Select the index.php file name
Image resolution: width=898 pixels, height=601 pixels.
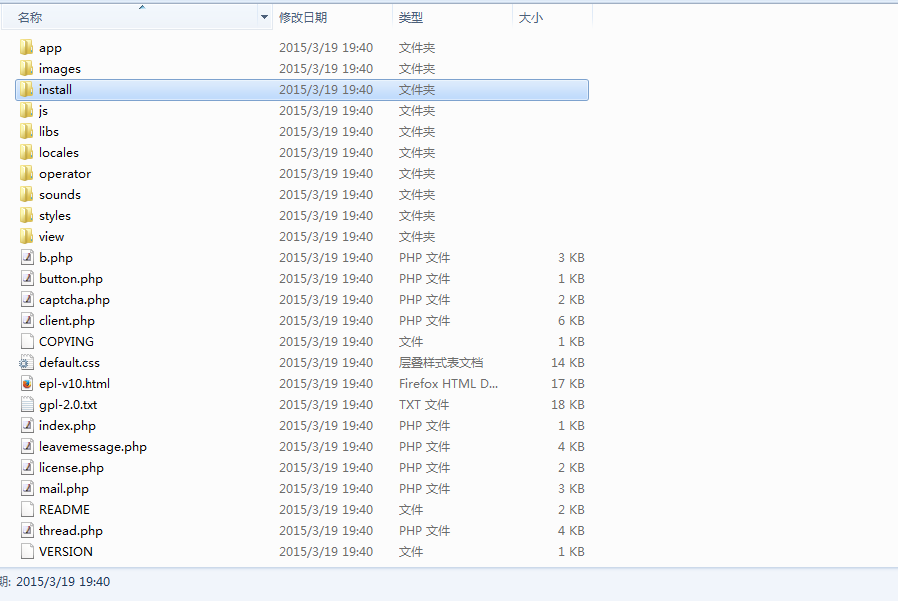[x=68, y=426]
